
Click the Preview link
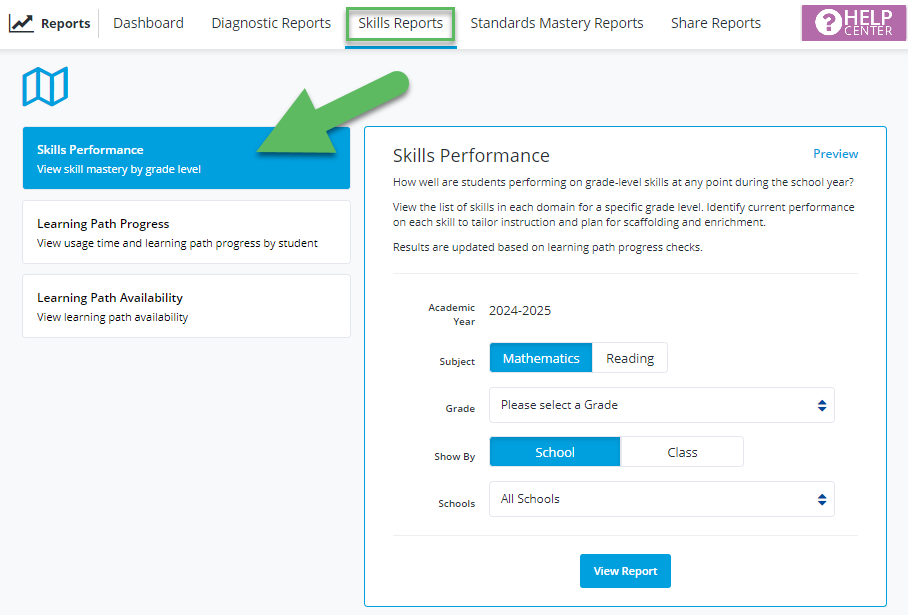point(835,154)
